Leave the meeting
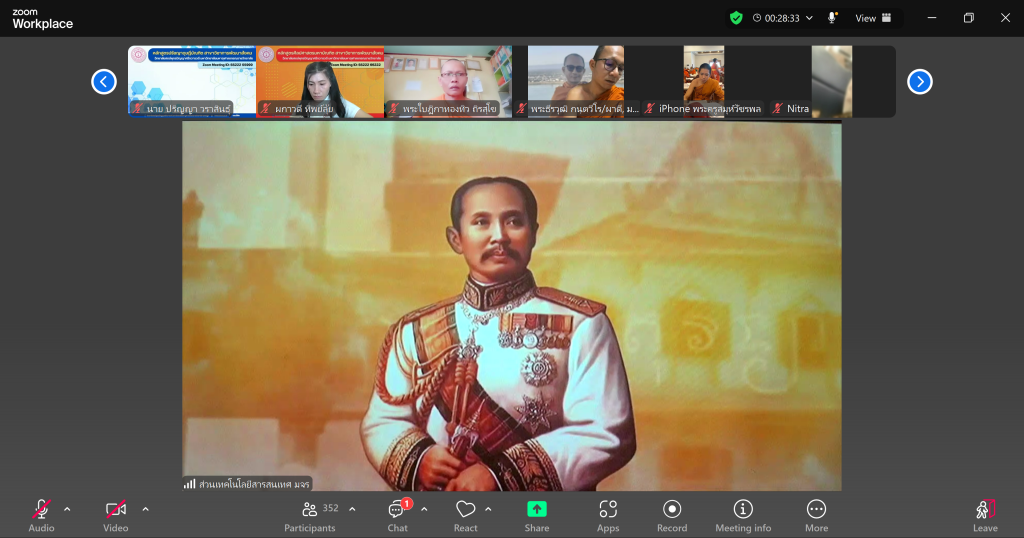The image size is (1024, 538). (x=985, y=515)
